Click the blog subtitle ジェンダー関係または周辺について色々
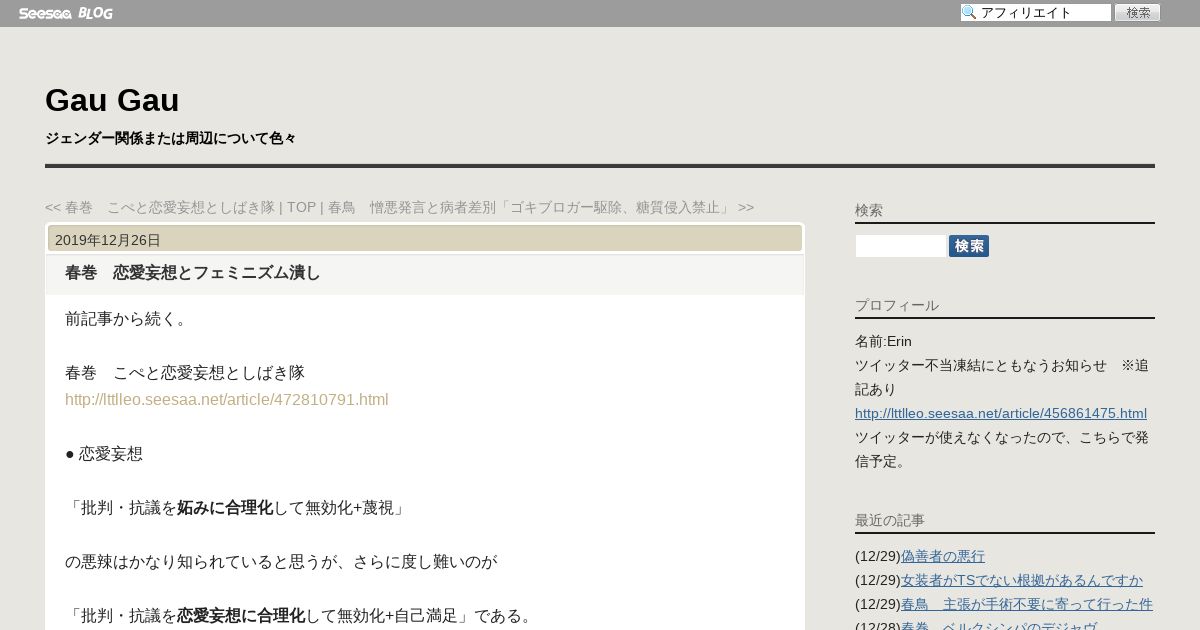The image size is (1200, 630). [x=171, y=138]
